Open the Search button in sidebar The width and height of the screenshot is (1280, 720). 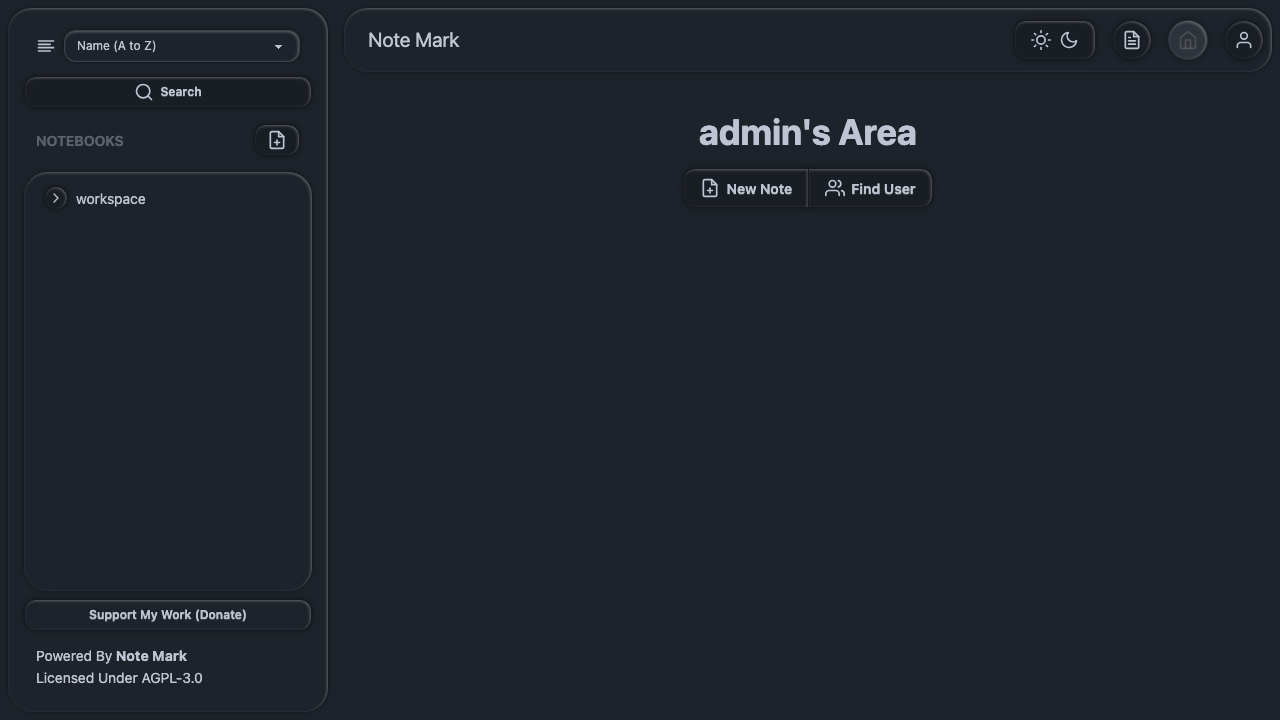tap(168, 92)
